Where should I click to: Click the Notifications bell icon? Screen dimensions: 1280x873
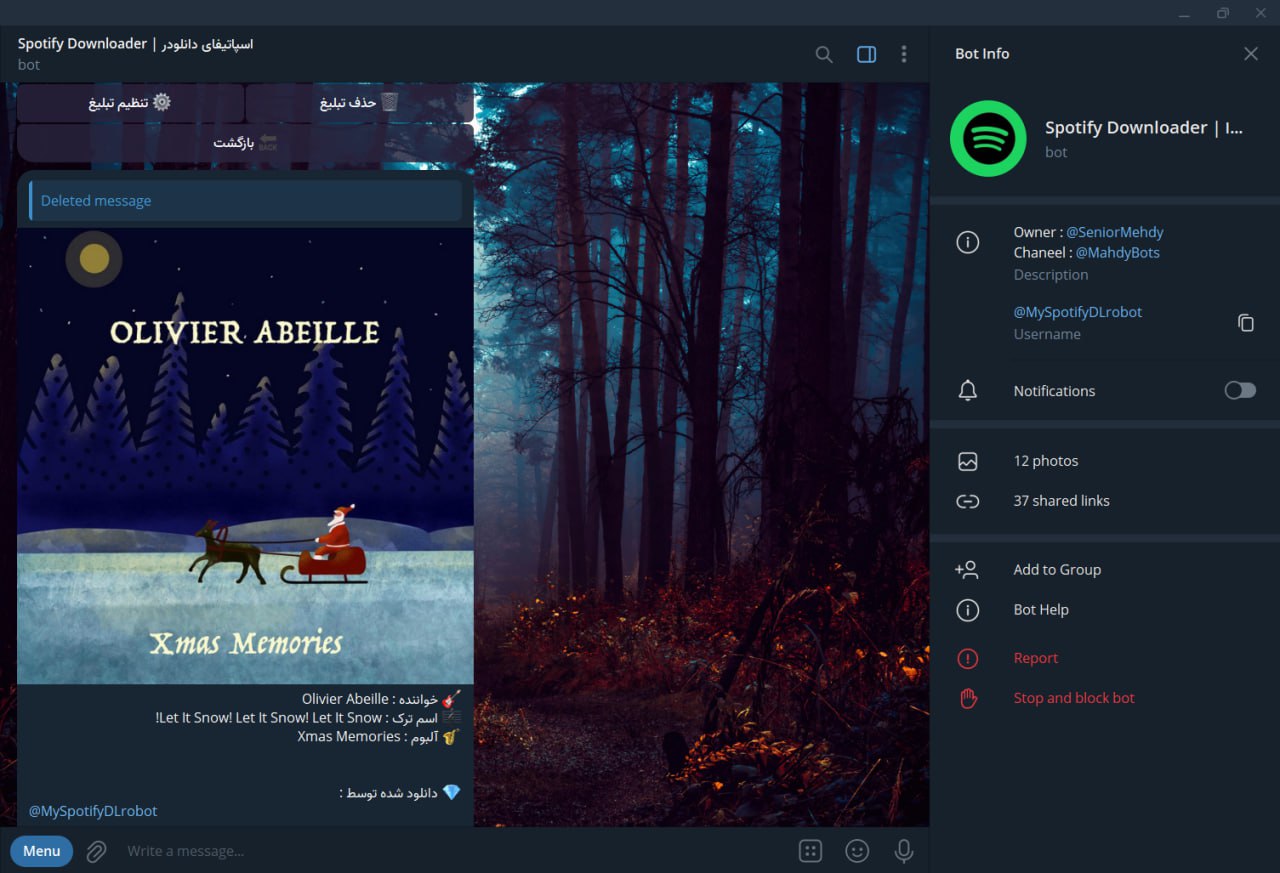967,391
